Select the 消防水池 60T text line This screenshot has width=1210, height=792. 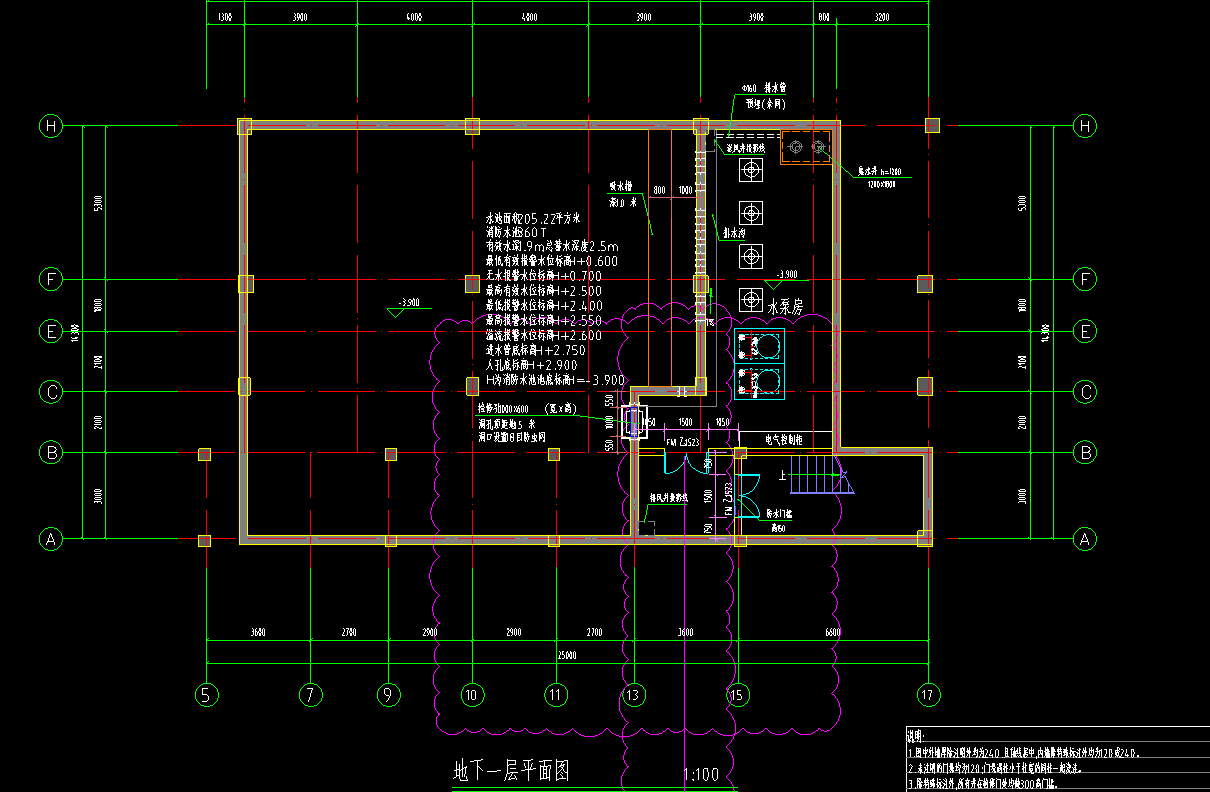(516, 232)
